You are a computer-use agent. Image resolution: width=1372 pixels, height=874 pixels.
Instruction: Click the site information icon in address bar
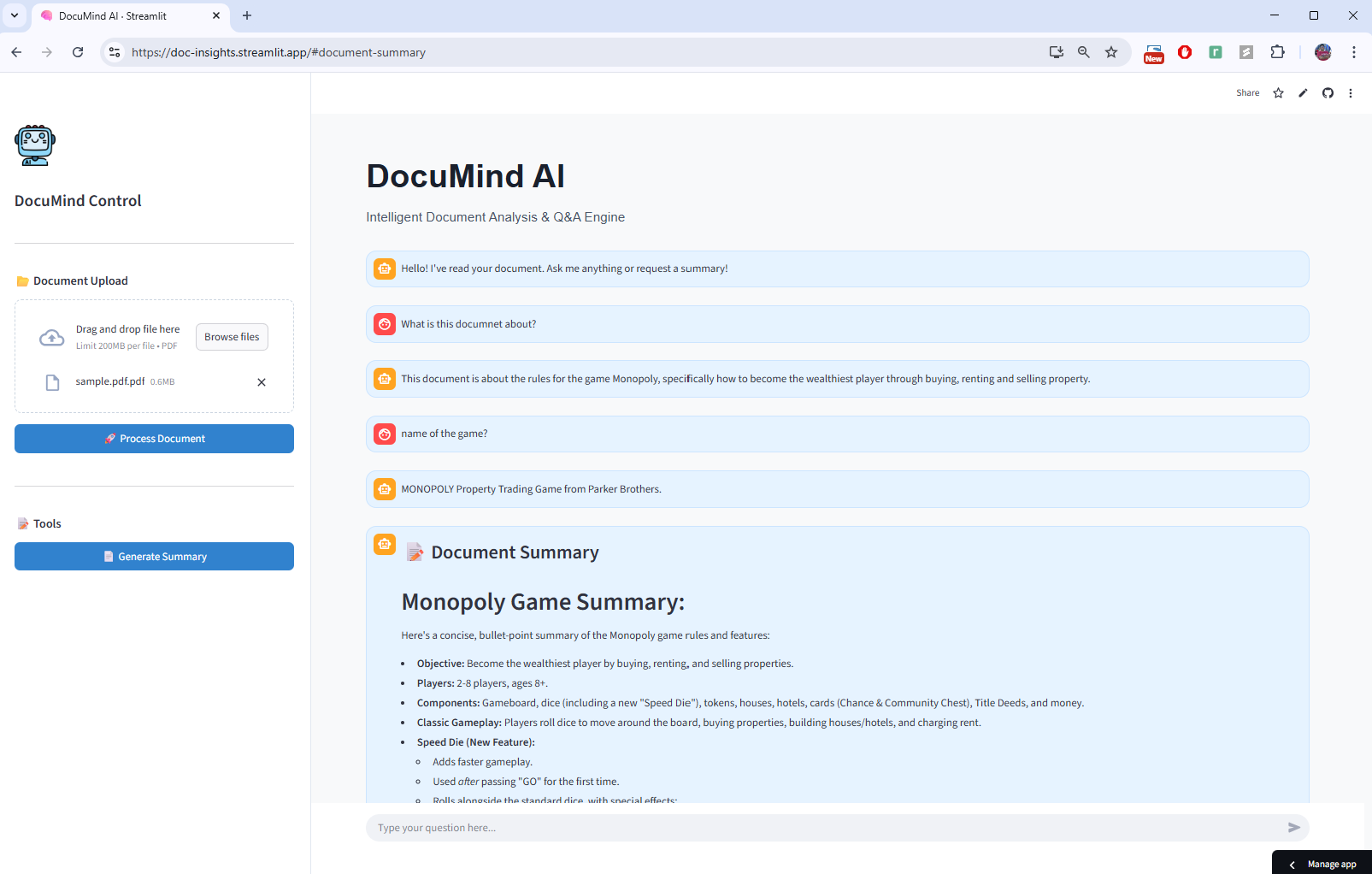tap(115, 52)
